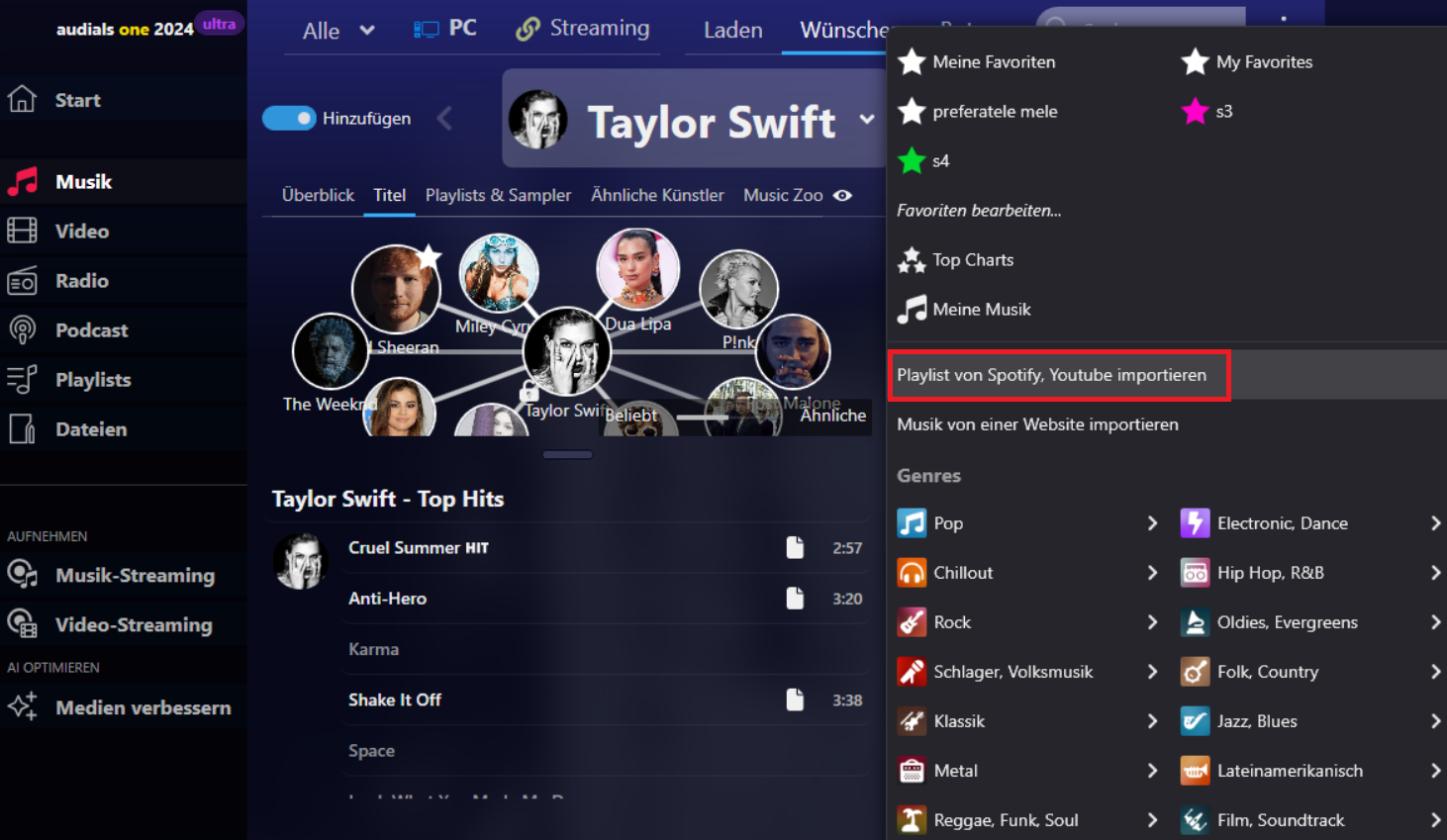Image resolution: width=1447 pixels, height=840 pixels.
Task: Expand the Rock genre submenu arrow
Action: tap(1152, 621)
